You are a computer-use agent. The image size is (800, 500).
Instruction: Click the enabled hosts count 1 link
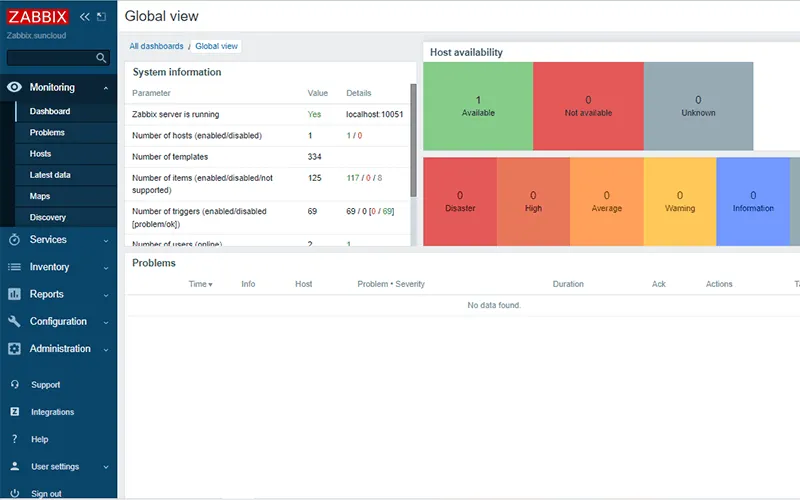click(348, 136)
